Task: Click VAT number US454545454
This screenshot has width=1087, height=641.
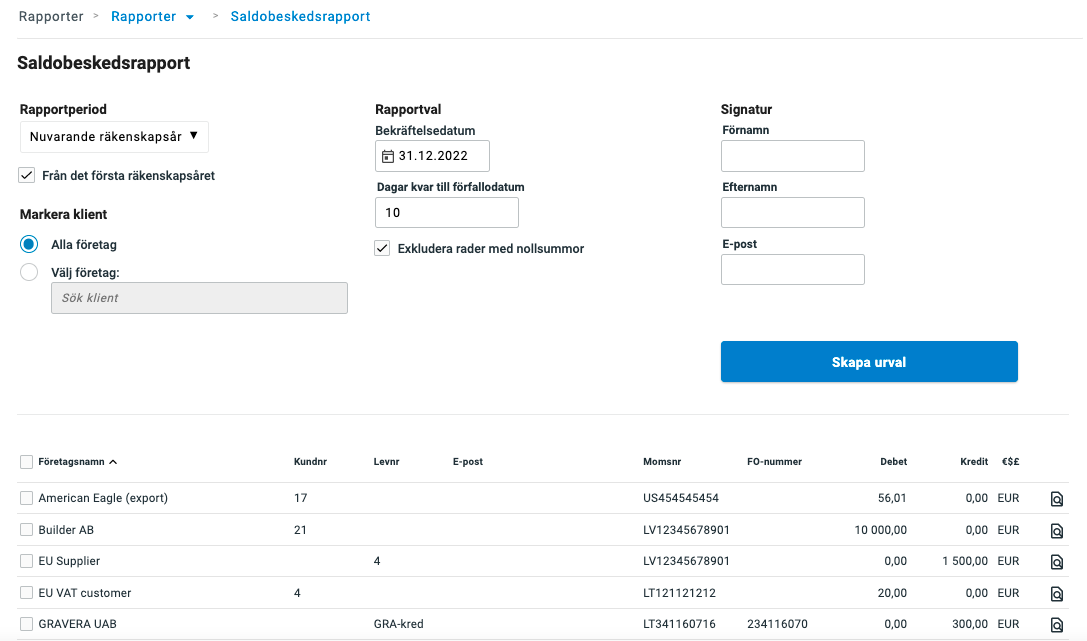Action: [681, 498]
